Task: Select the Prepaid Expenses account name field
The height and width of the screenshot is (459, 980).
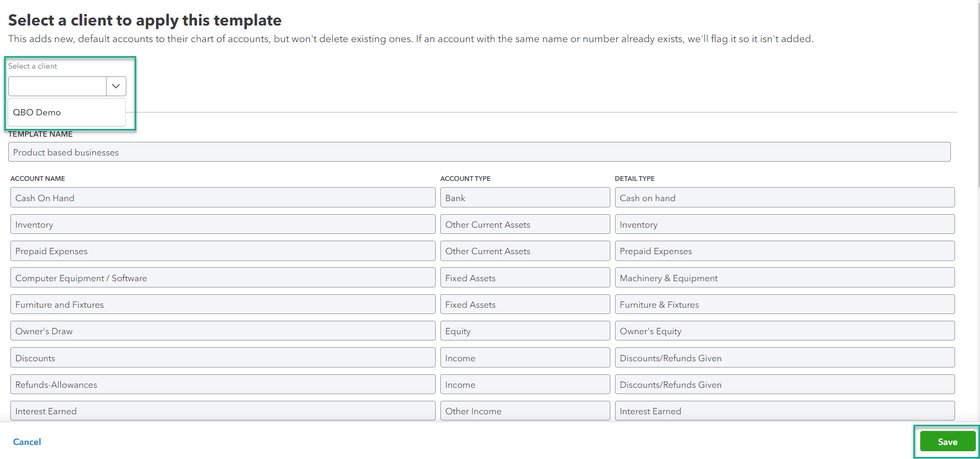Action: coord(222,251)
